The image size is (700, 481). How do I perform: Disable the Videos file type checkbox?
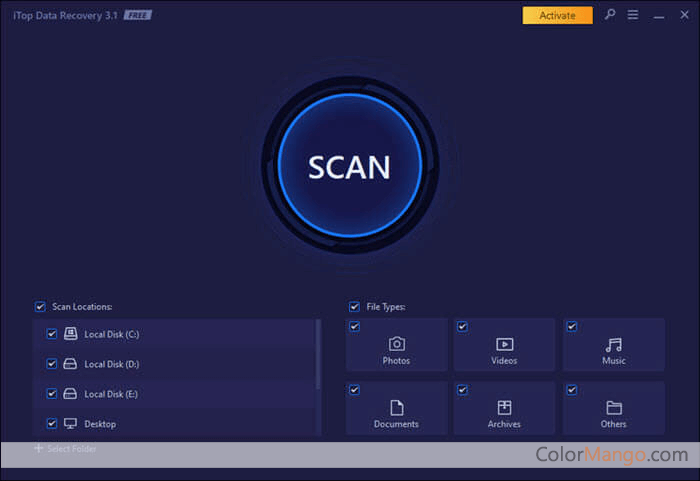(462, 326)
